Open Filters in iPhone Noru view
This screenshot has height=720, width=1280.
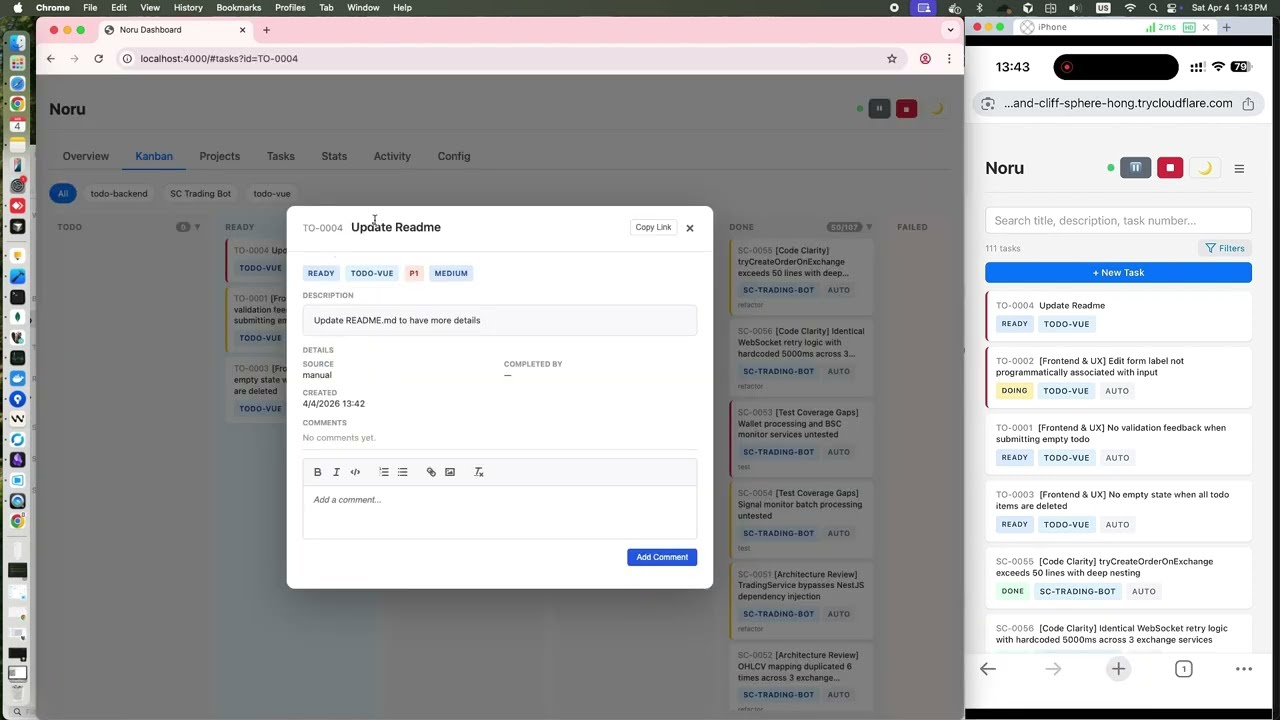tap(1225, 248)
